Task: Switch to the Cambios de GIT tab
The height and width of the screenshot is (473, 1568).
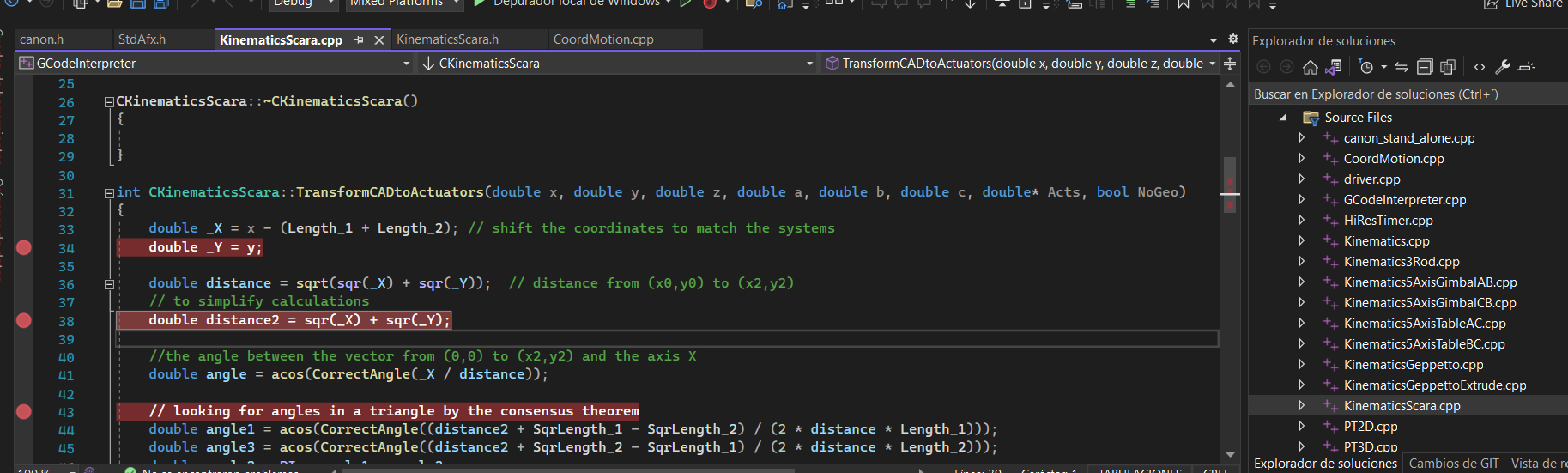Action: [x=1454, y=464]
